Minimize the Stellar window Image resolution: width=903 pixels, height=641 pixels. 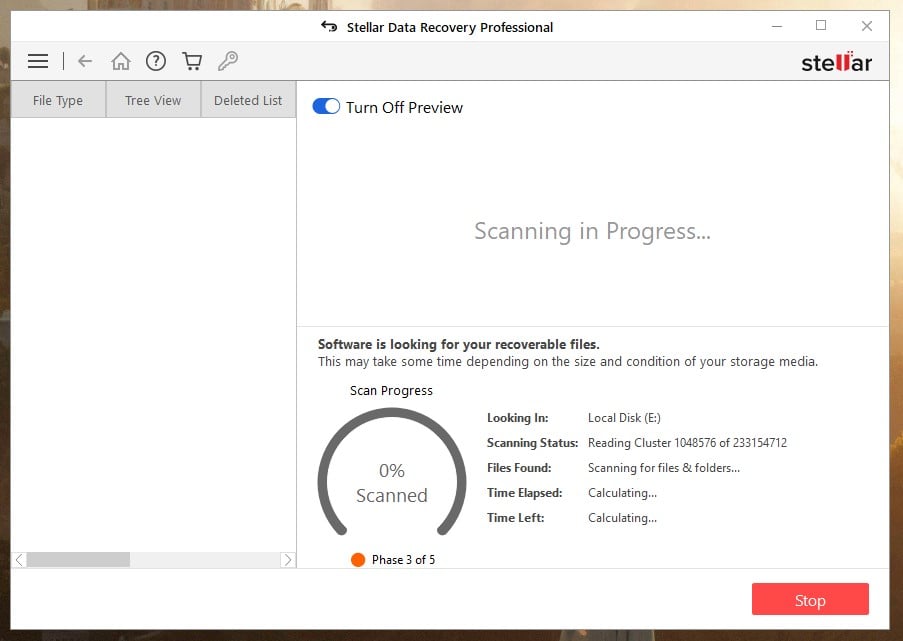point(777,26)
